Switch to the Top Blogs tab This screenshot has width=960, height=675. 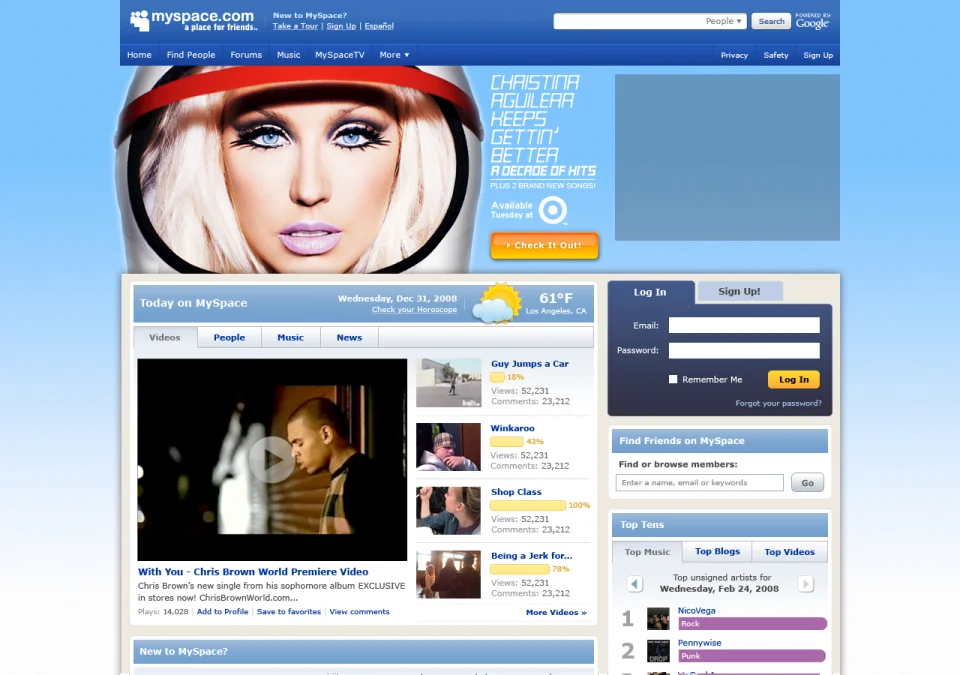(x=718, y=551)
